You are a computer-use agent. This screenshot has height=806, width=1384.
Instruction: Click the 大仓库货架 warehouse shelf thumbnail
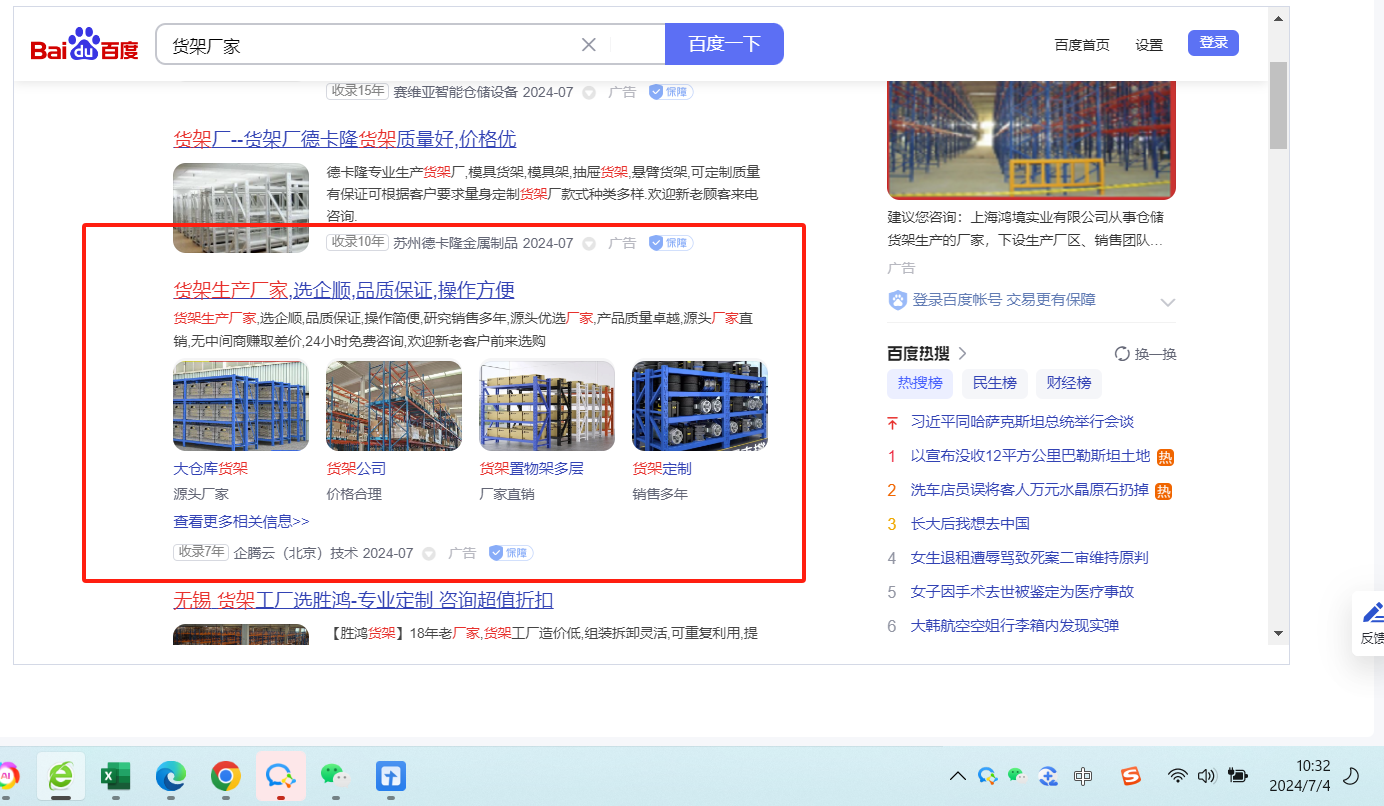click(x=241, y=406)
